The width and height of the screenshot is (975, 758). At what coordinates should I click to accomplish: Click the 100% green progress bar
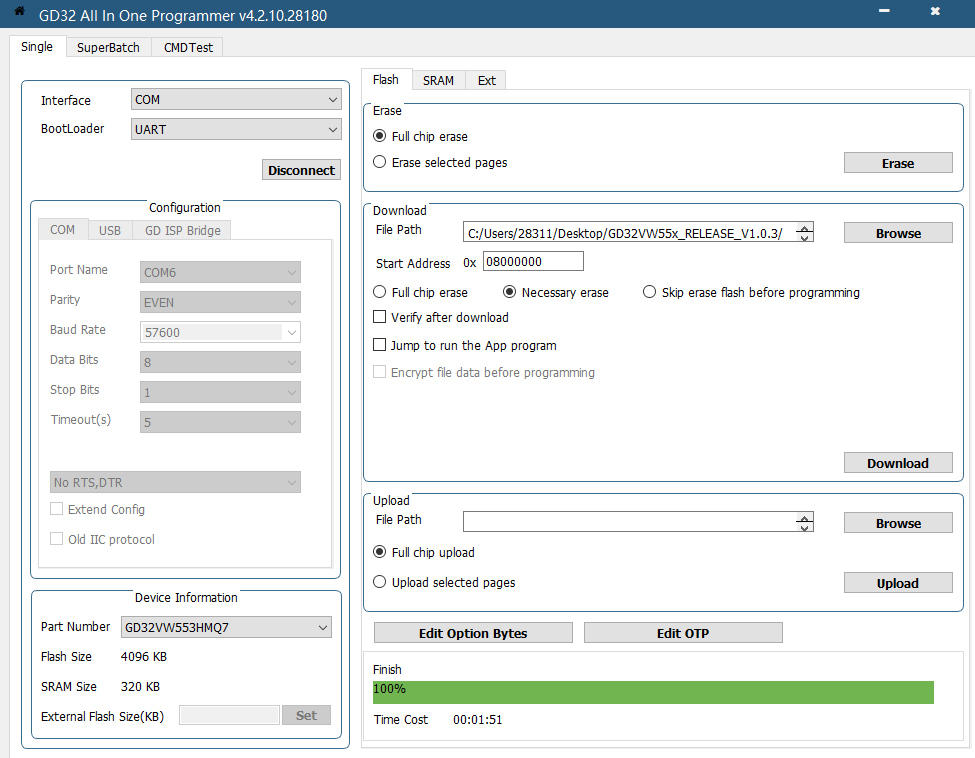pyautogui.click(x=653, y=692)
